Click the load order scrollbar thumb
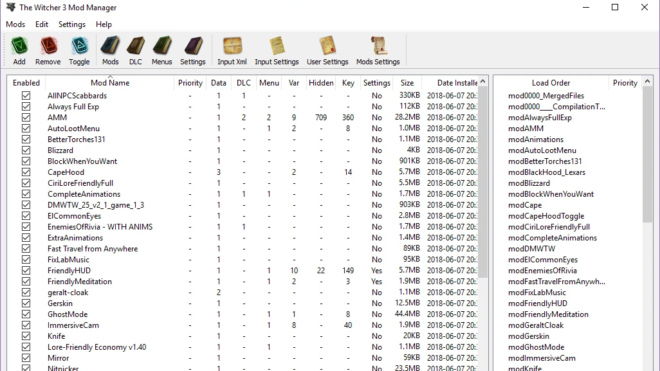 (647, 155)
